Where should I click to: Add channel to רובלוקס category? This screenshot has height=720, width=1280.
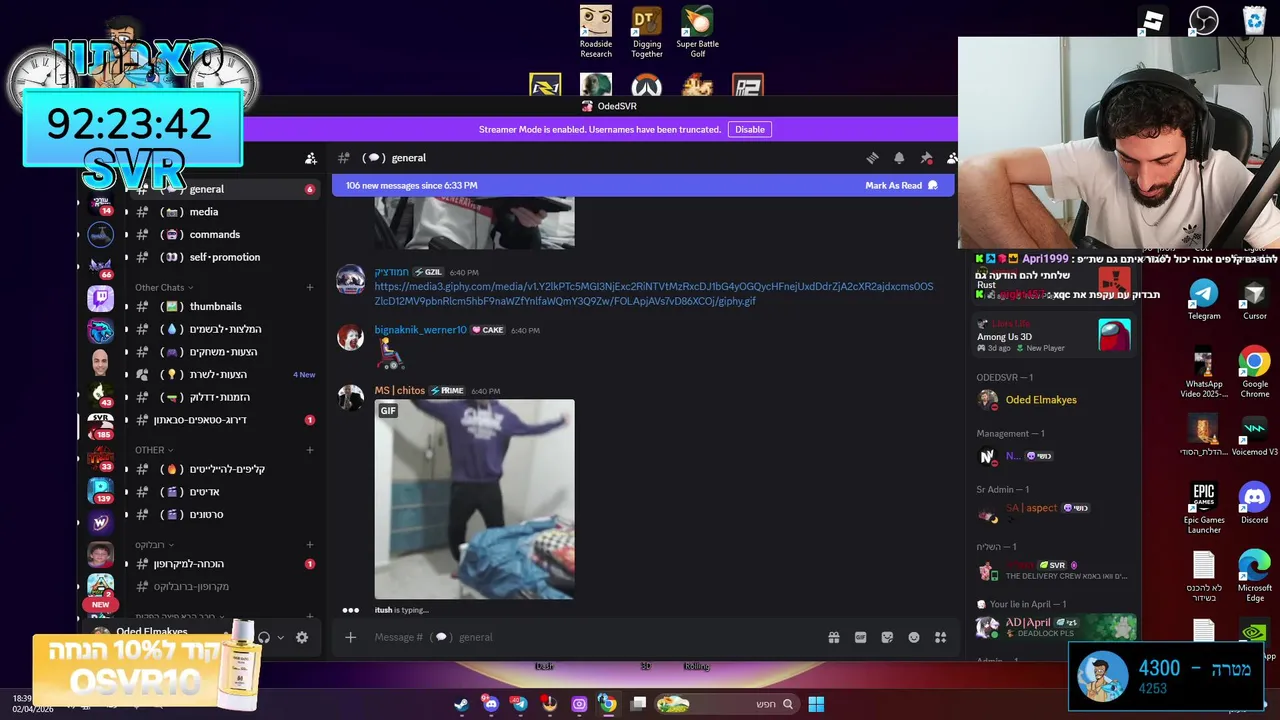tap(309, 545)
